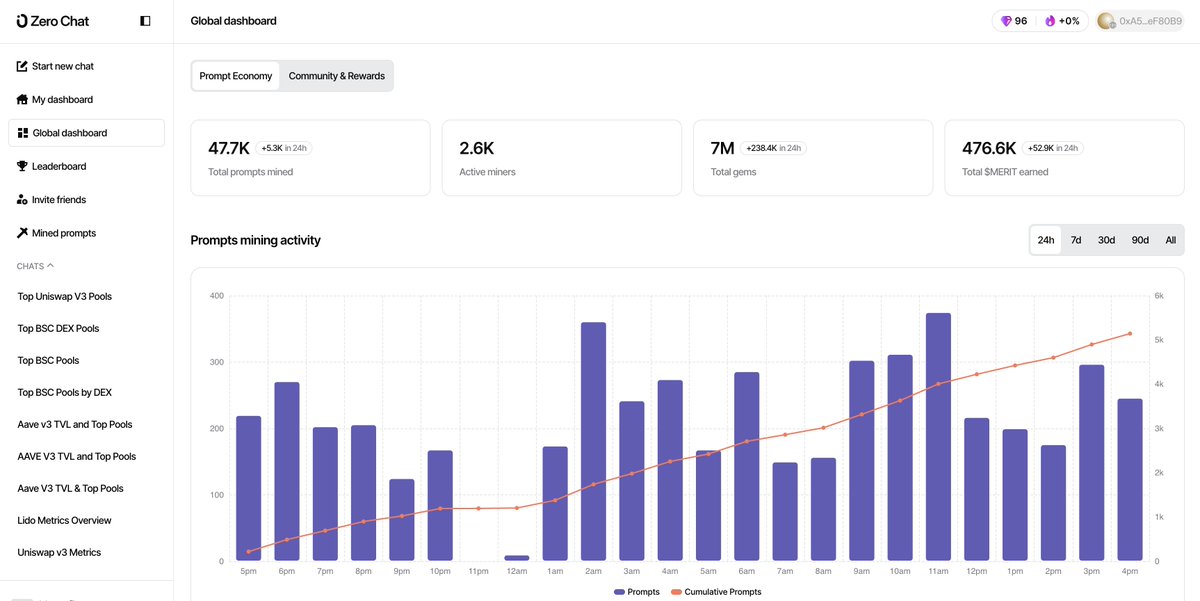Click the Invite friends person icon

21,199
